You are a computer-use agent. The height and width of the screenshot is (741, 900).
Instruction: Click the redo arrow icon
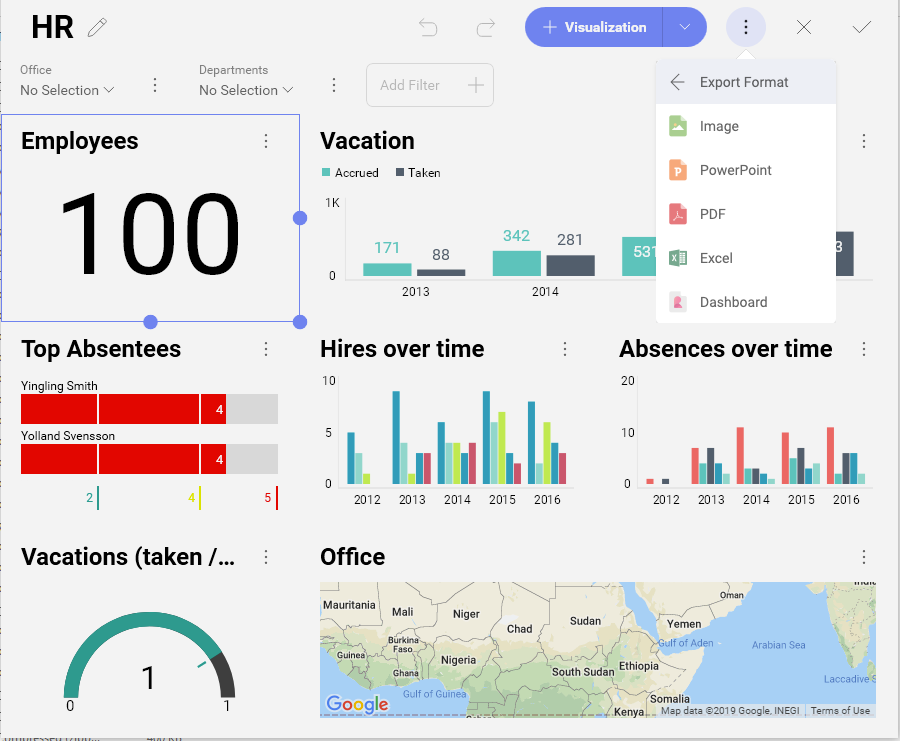486,28
